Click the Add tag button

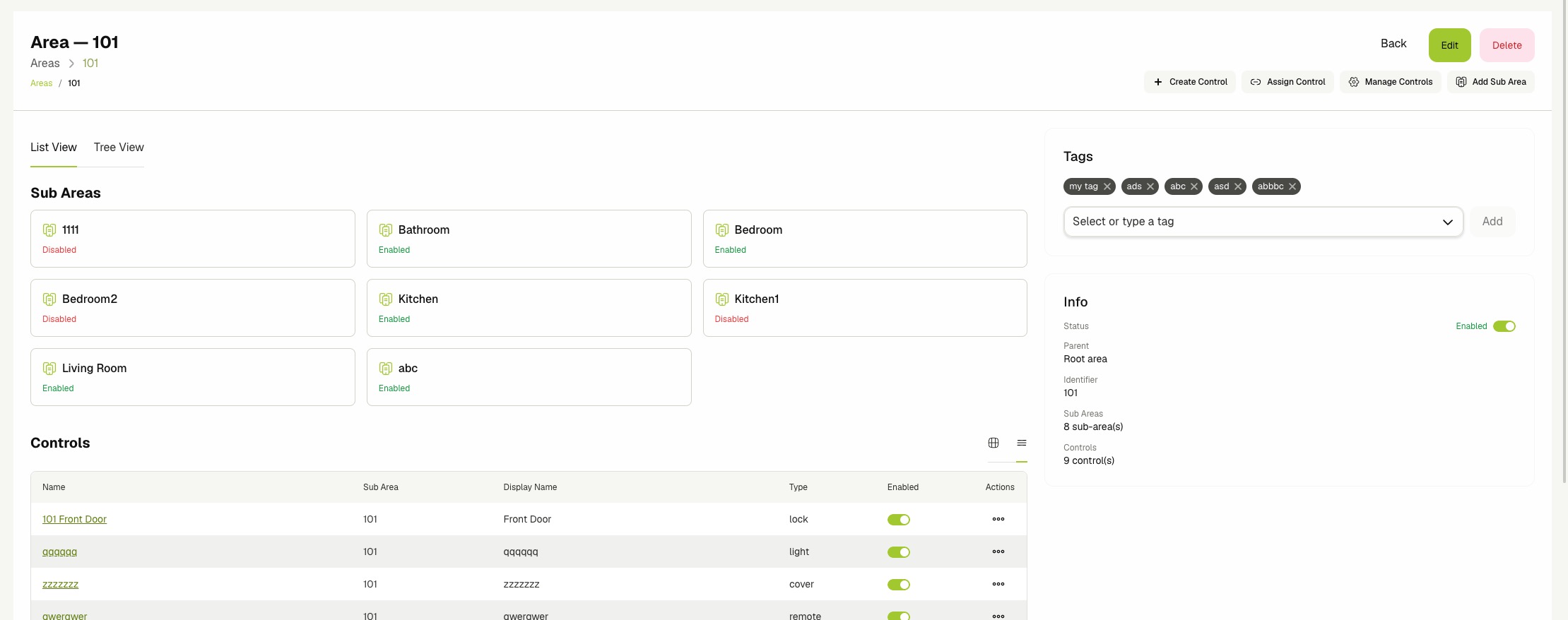pyautogui.click(x=1492, y=222)
